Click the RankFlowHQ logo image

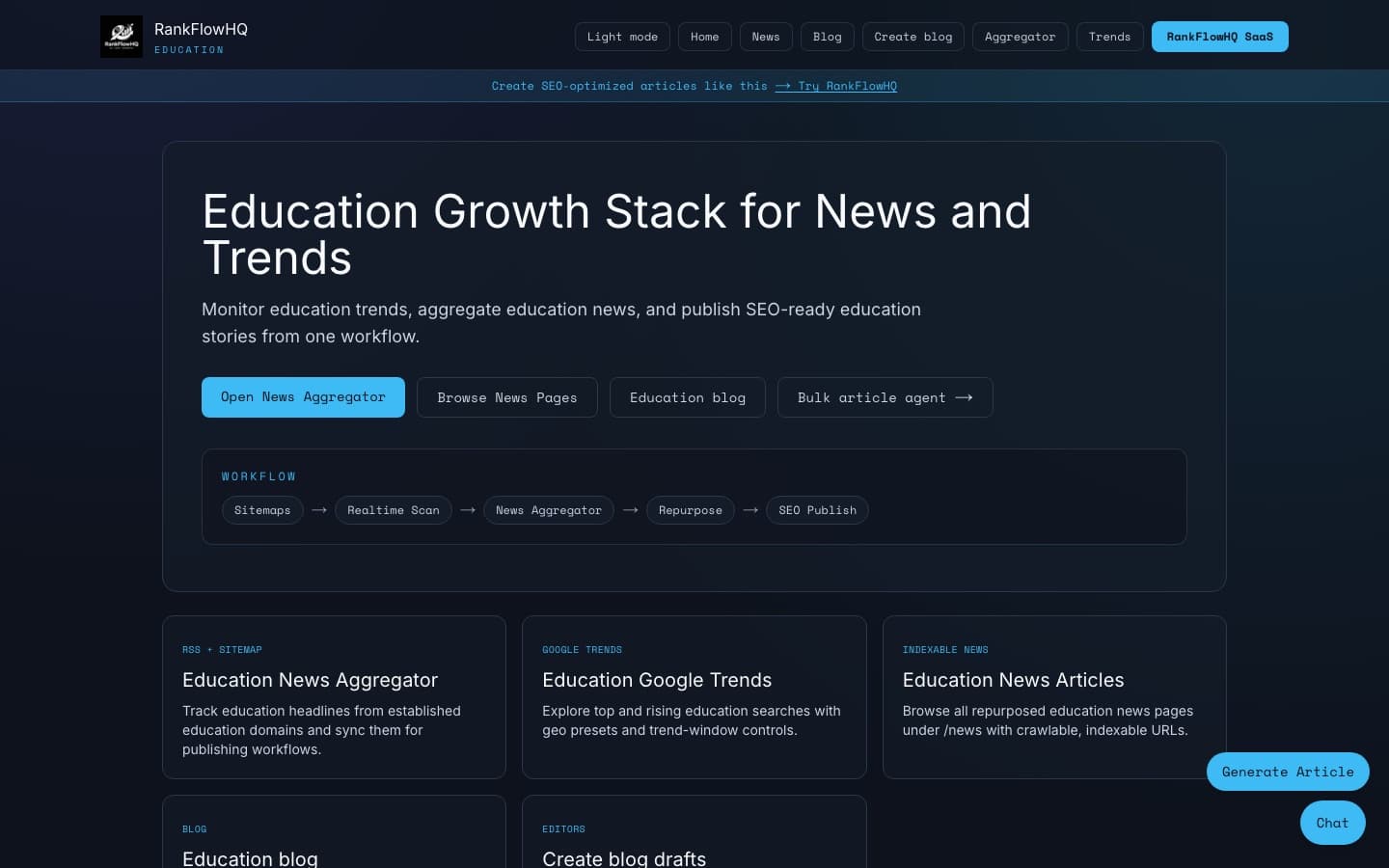pyautogui.click(x=122, y=37)
